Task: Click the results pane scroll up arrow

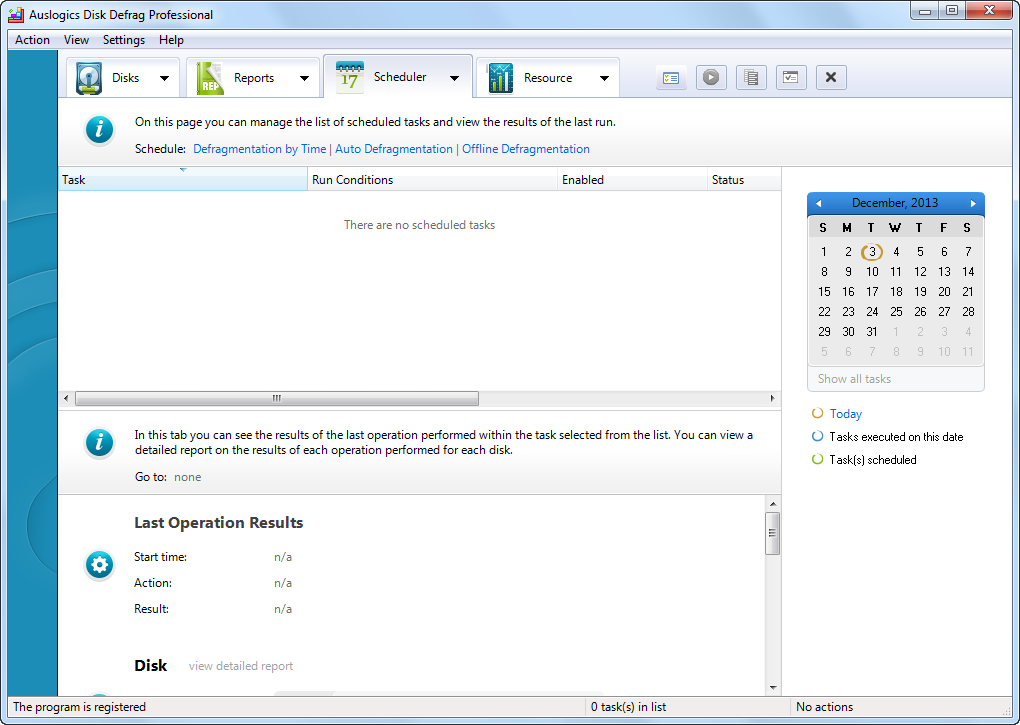Action: [773, 504]
